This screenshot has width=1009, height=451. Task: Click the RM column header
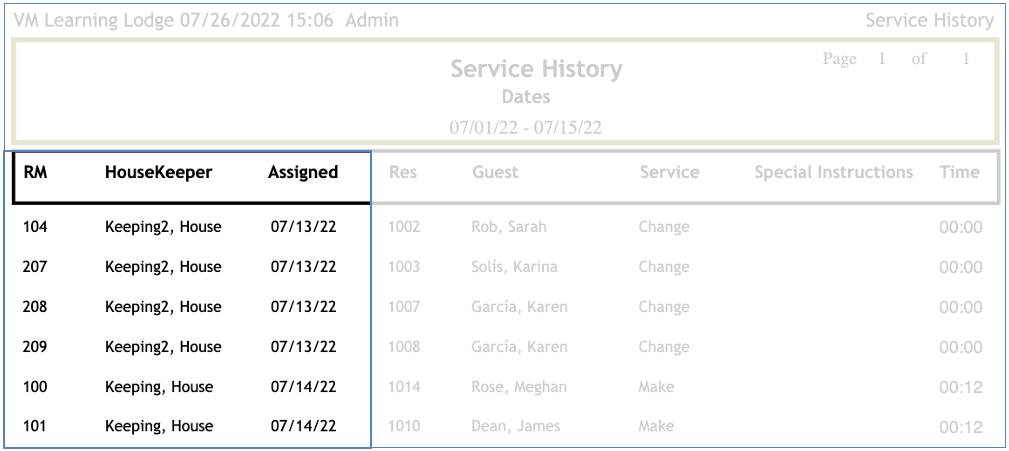(36, 172)
